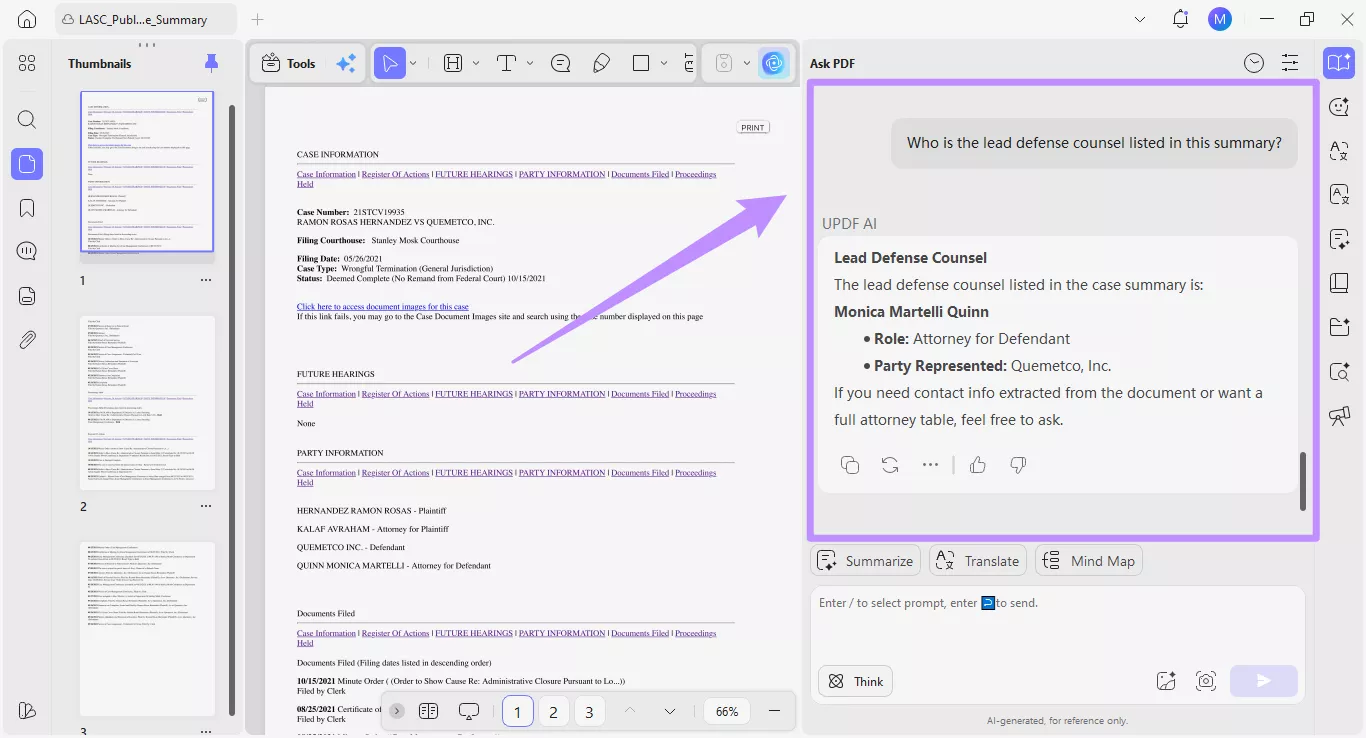Viewport: 1366px width, 738px height.
Task: Select the Rectangle shape tool
Action: point(641,63)
